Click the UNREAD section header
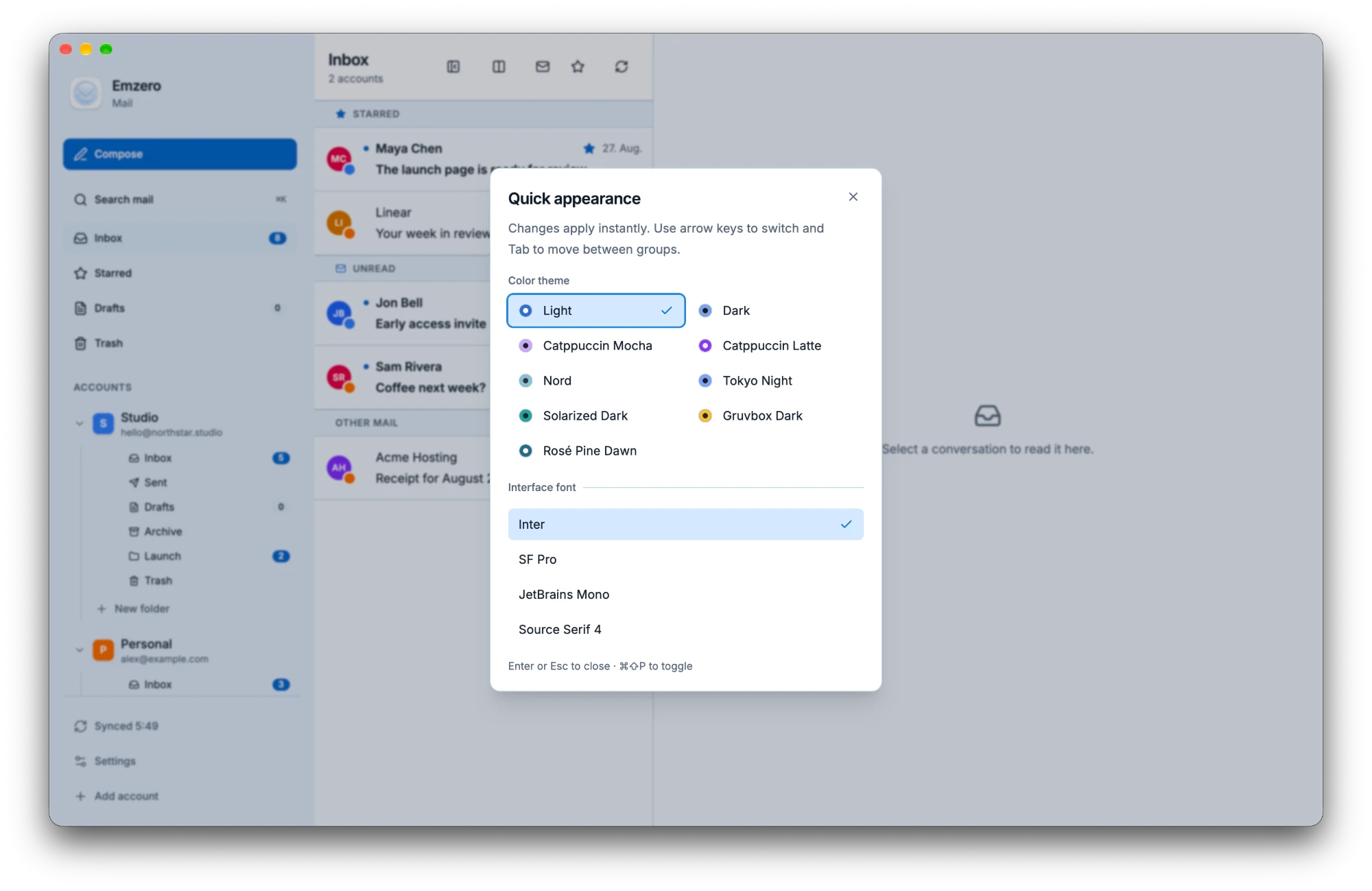1372x891 pixels. (403, 268)
